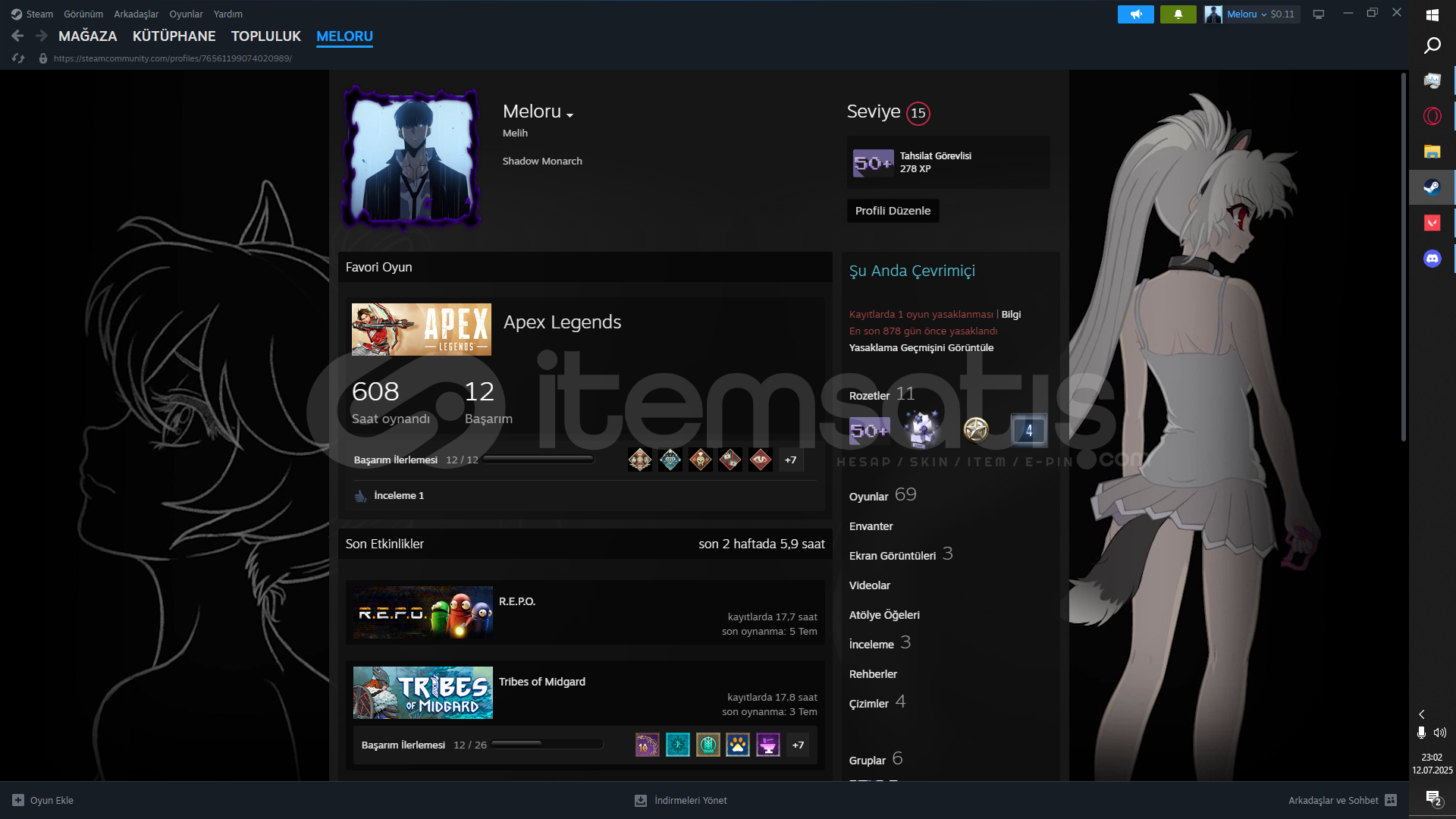Click the paw achievement icon in Tribes of Midgard
1456x819 pixels.
click(x=738, y=745)
